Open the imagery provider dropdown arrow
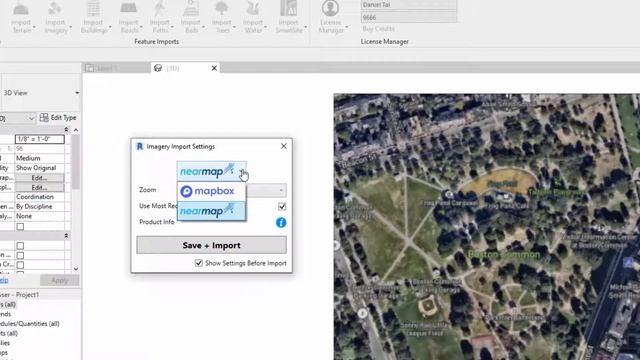 [x=242, y=171]
